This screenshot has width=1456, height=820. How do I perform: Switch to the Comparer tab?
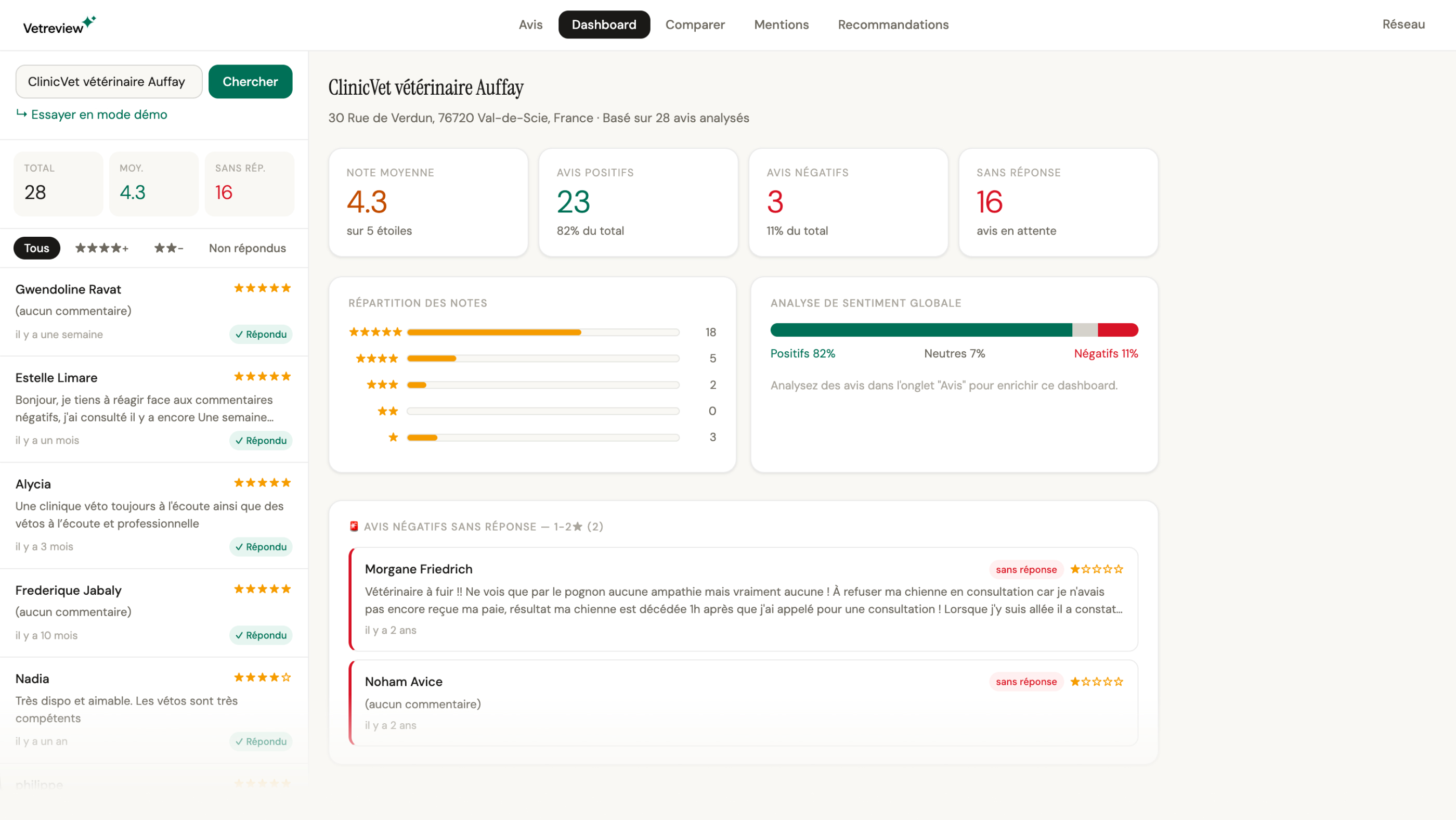pyautogui.click(x=695, y=25)
